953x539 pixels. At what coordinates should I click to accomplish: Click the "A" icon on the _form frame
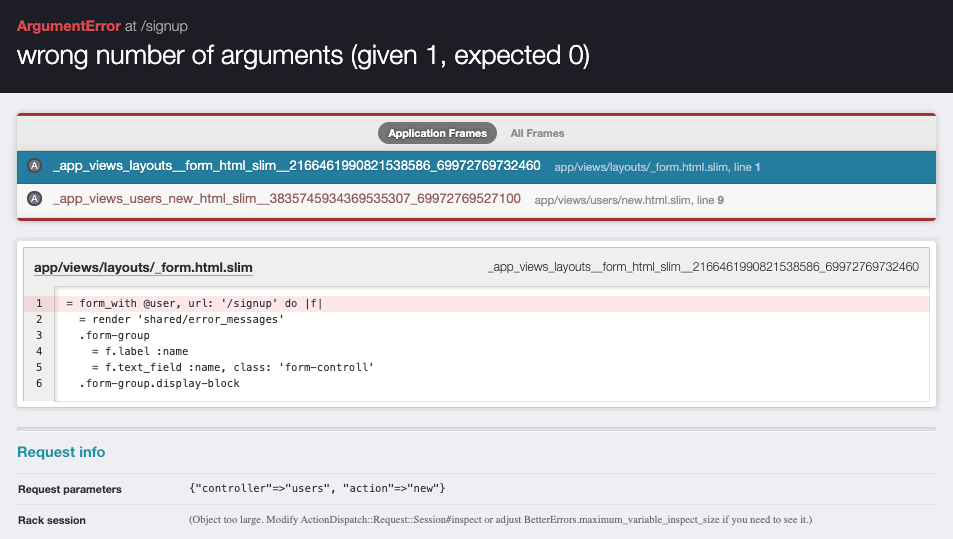[x=35, y=166]
